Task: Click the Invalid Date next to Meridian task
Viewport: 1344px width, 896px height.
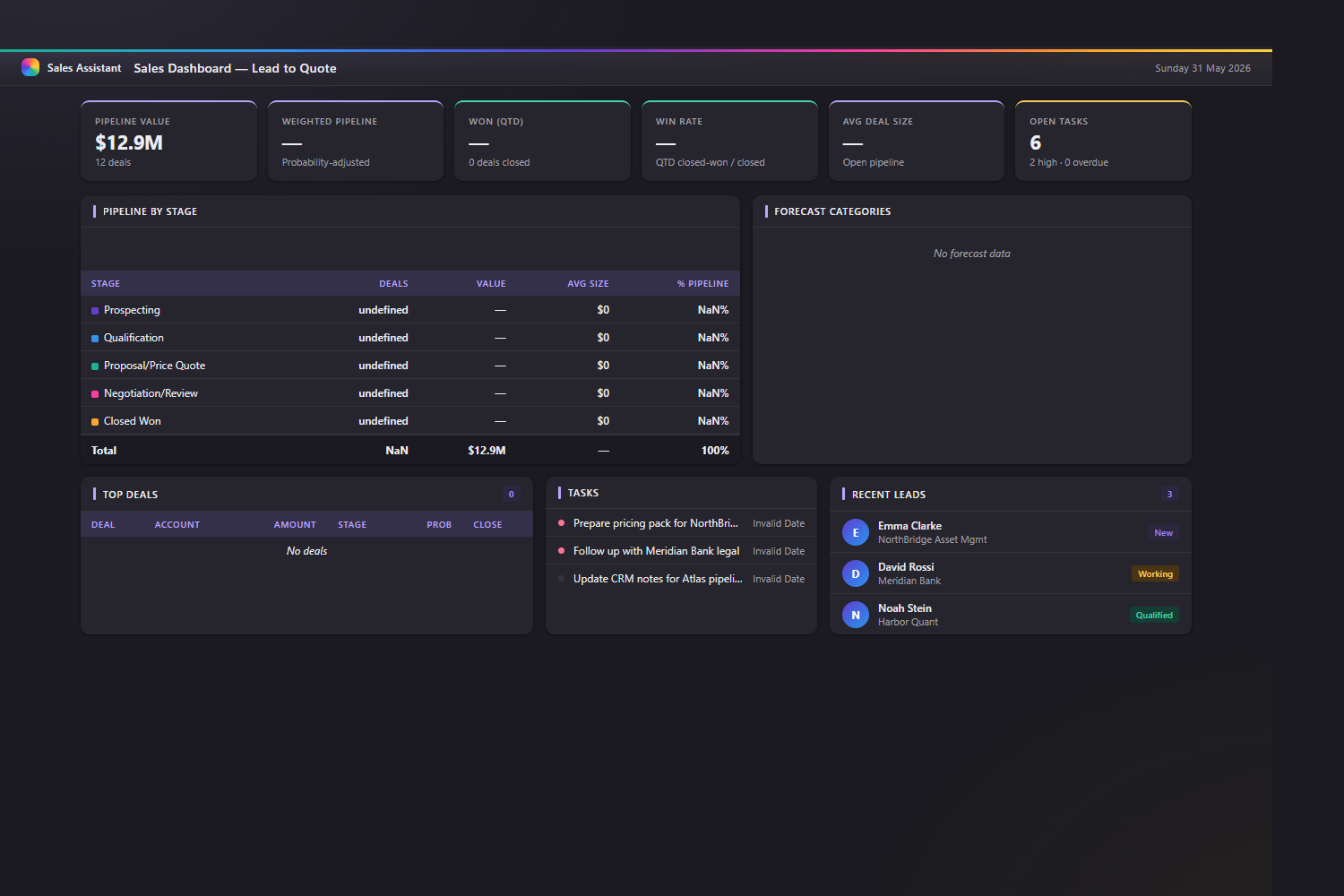Action: coord(779,551)
